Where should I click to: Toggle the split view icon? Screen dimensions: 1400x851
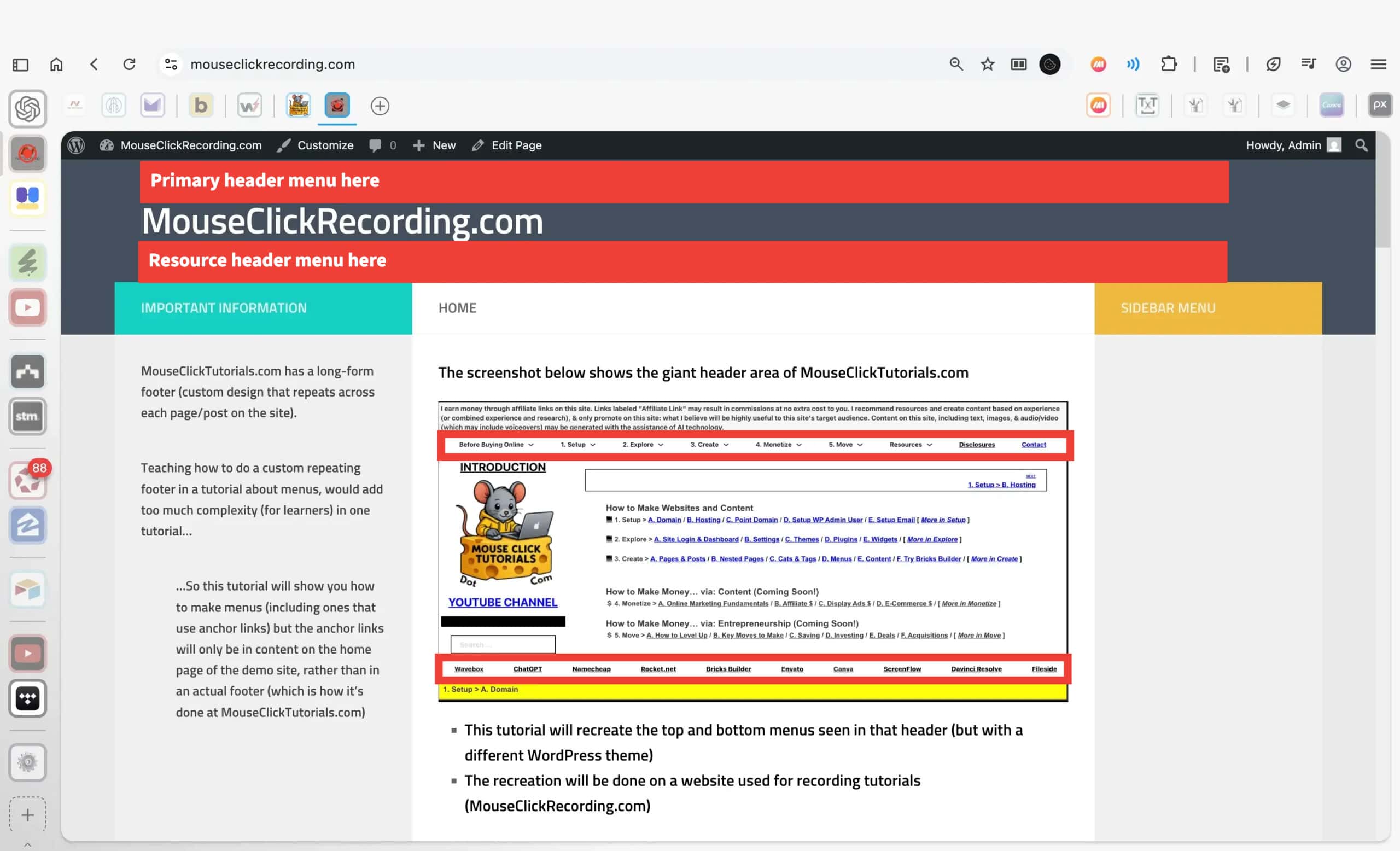[1019, 64]
